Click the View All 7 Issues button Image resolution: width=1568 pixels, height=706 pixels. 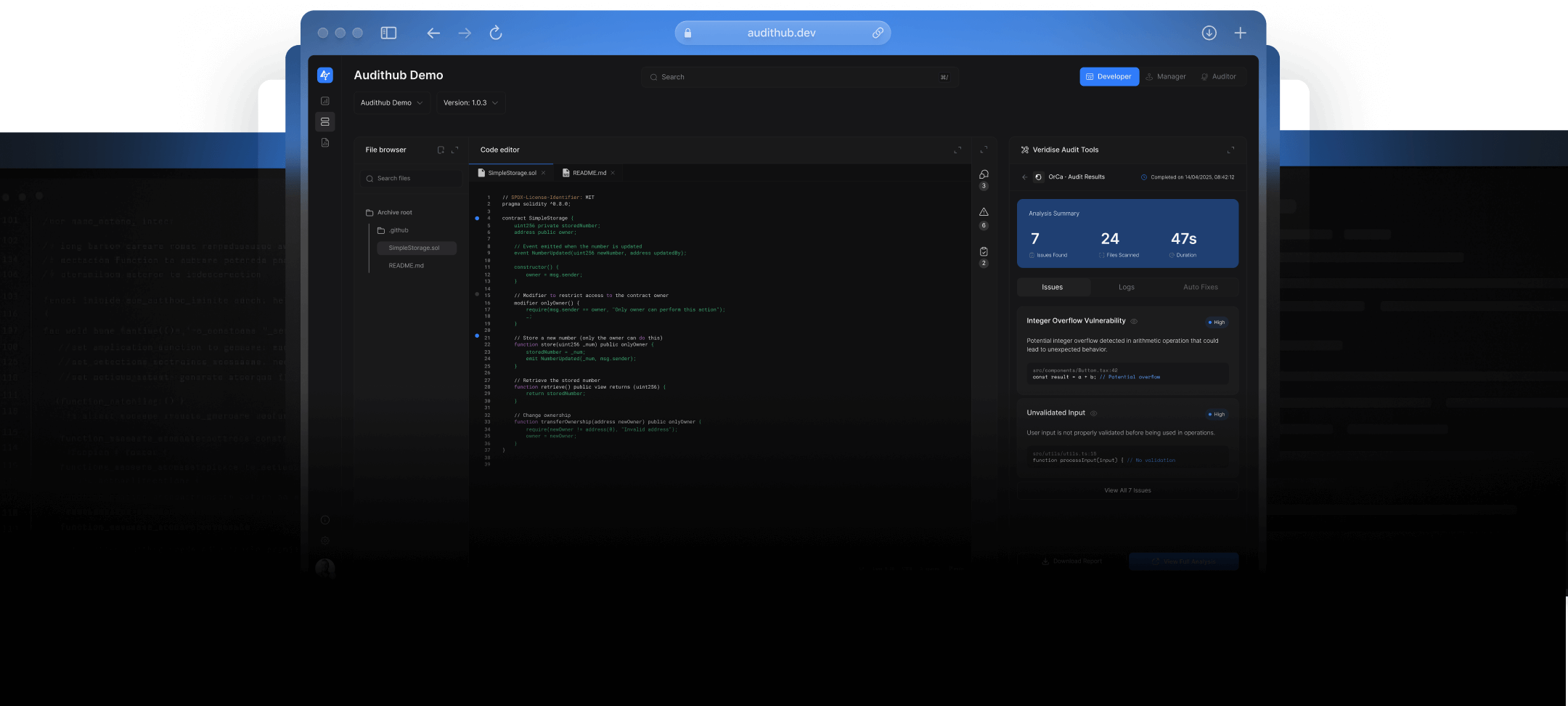(x=1127, y=490)
